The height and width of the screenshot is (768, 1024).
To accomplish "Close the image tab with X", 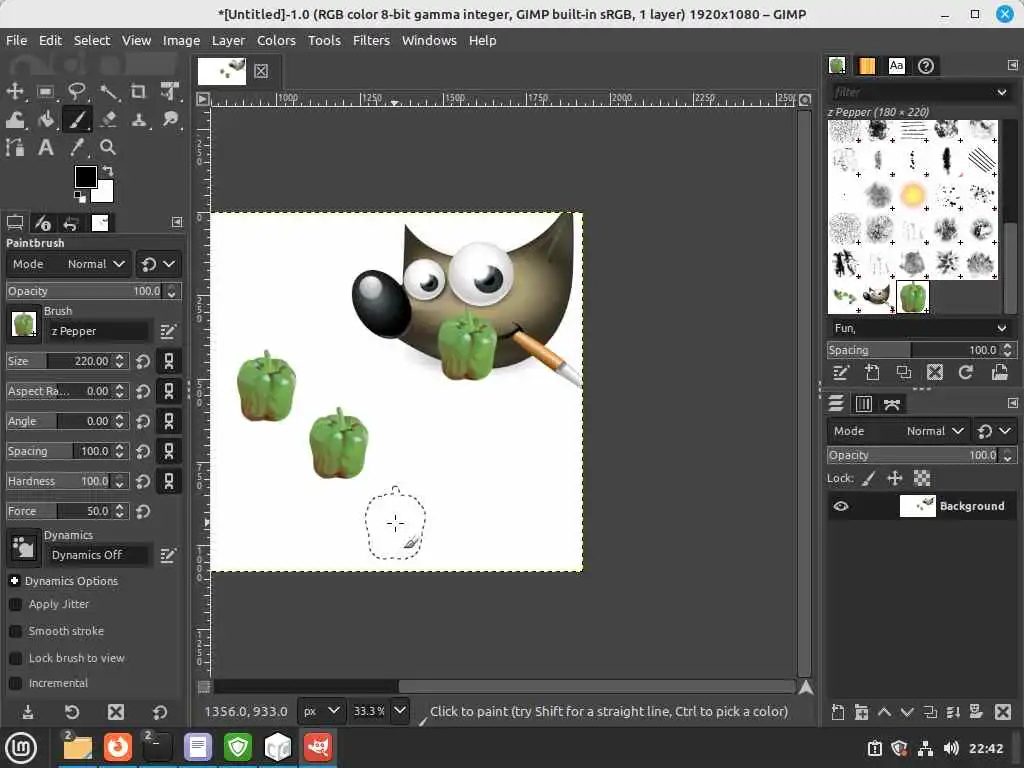I will coord(261,71).
